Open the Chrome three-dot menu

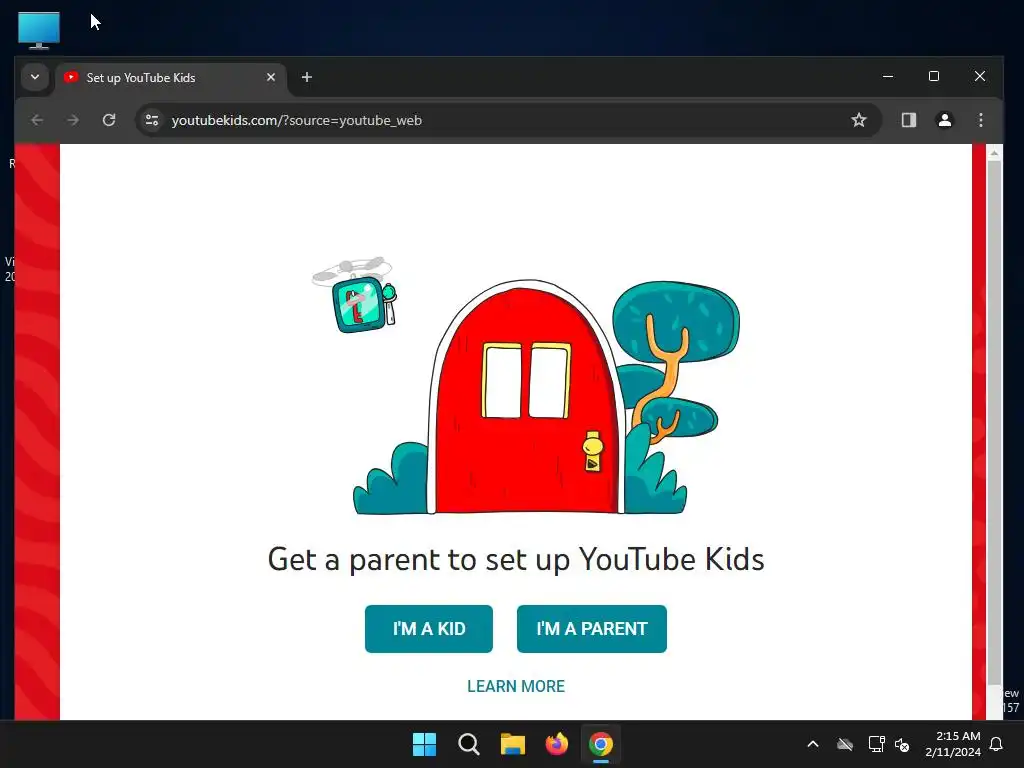point(980,120)
